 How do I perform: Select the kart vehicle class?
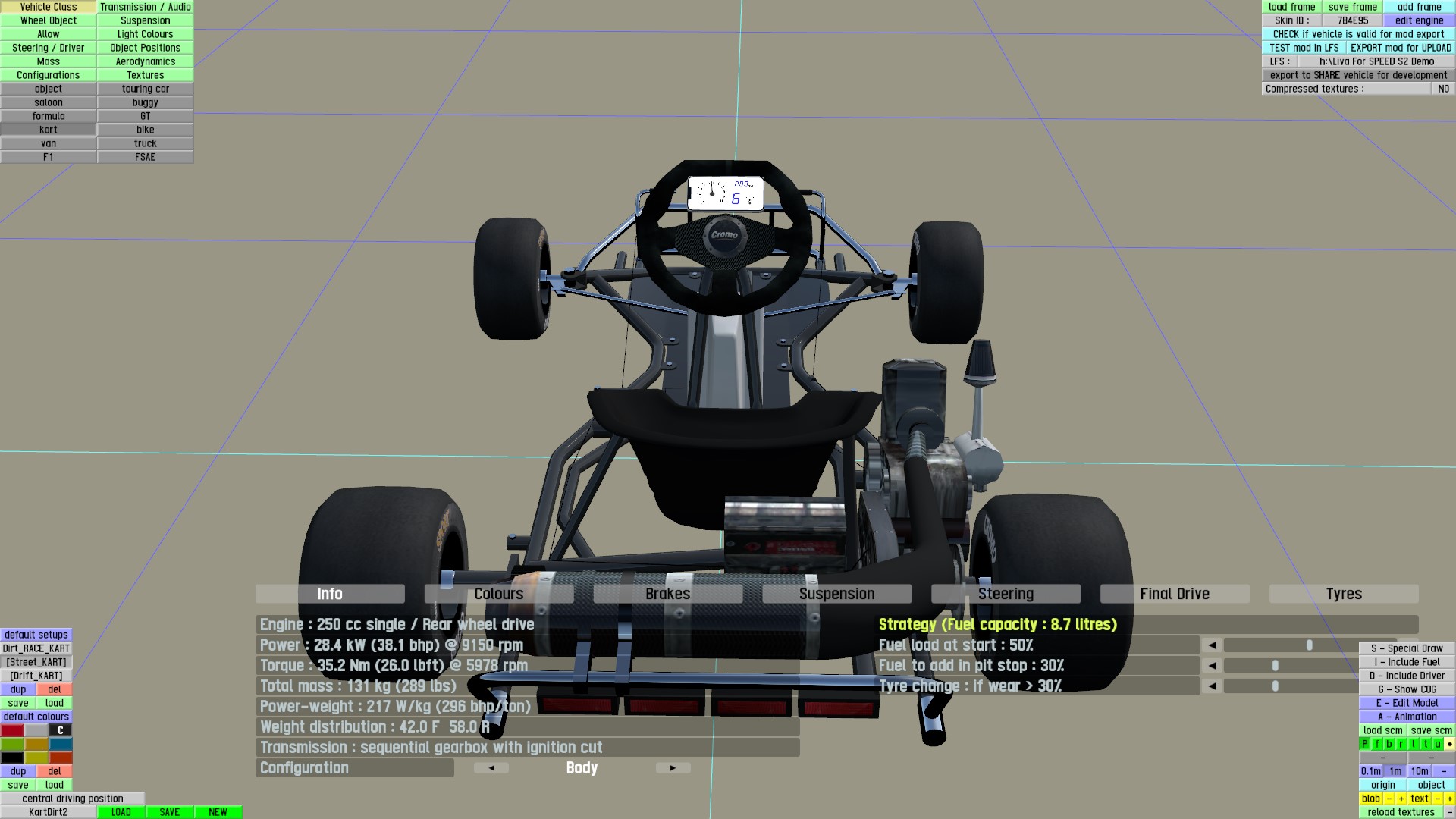point(49,130)
